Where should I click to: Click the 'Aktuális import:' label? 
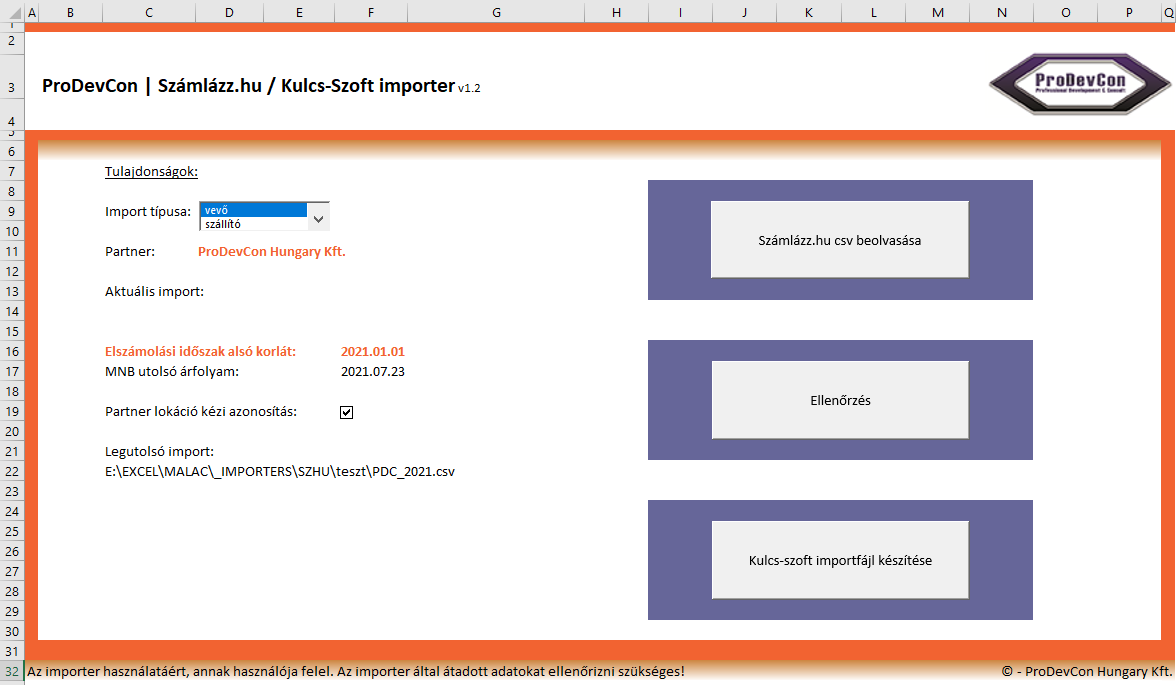click(154, 291)
